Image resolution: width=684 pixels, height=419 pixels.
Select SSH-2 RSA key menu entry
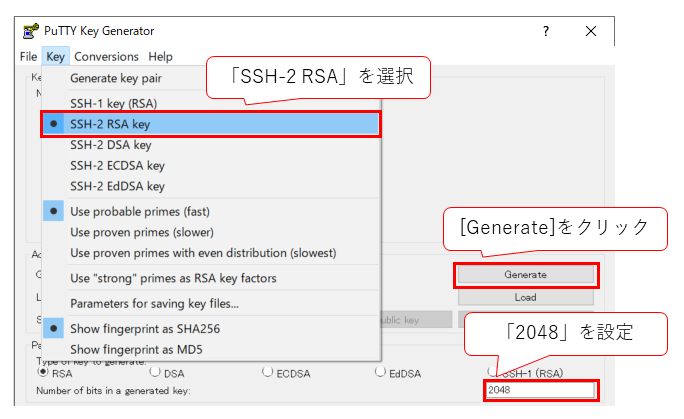pos(212,124)
